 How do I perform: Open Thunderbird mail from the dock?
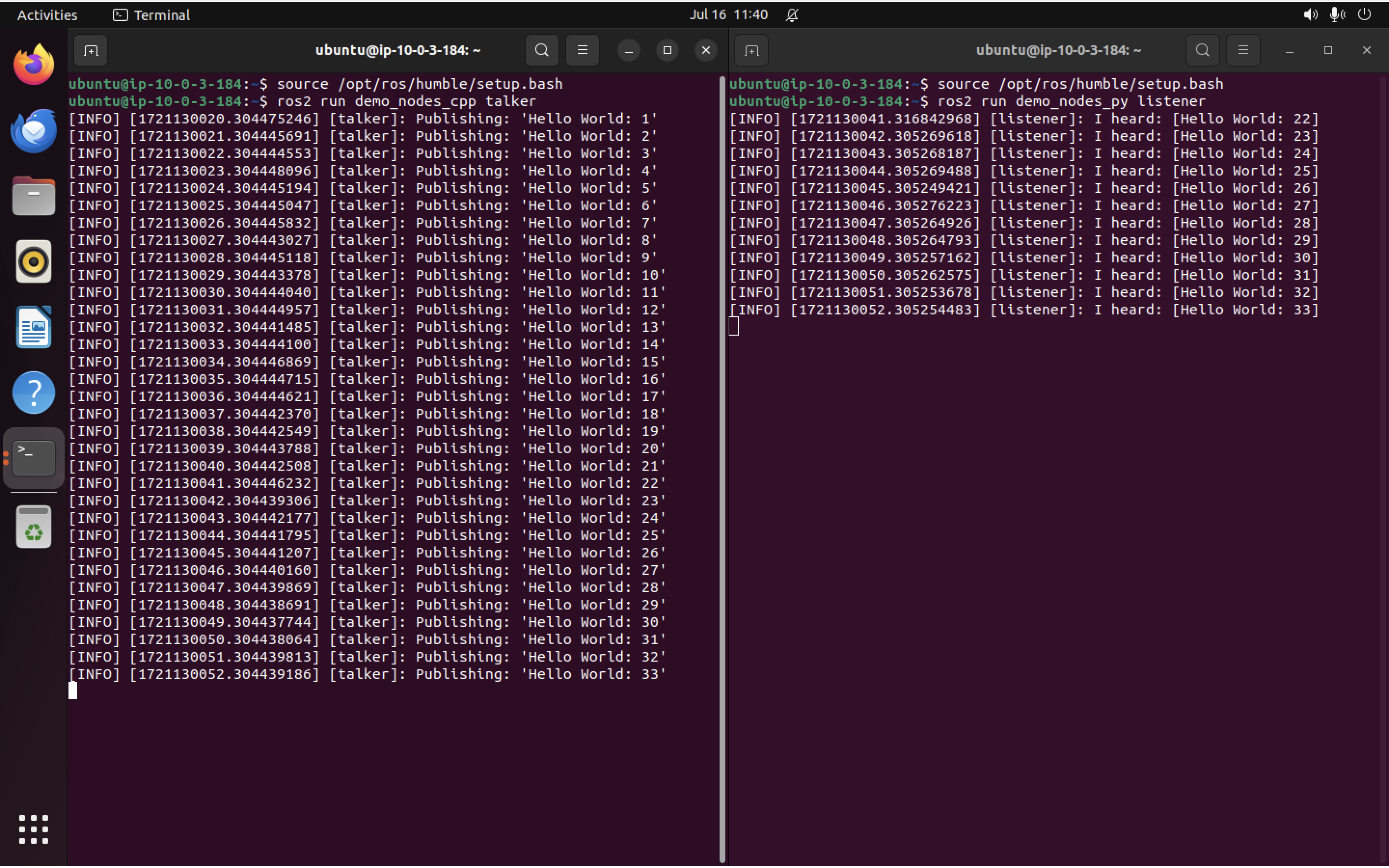pyautogui.click(x=33, y=131)
